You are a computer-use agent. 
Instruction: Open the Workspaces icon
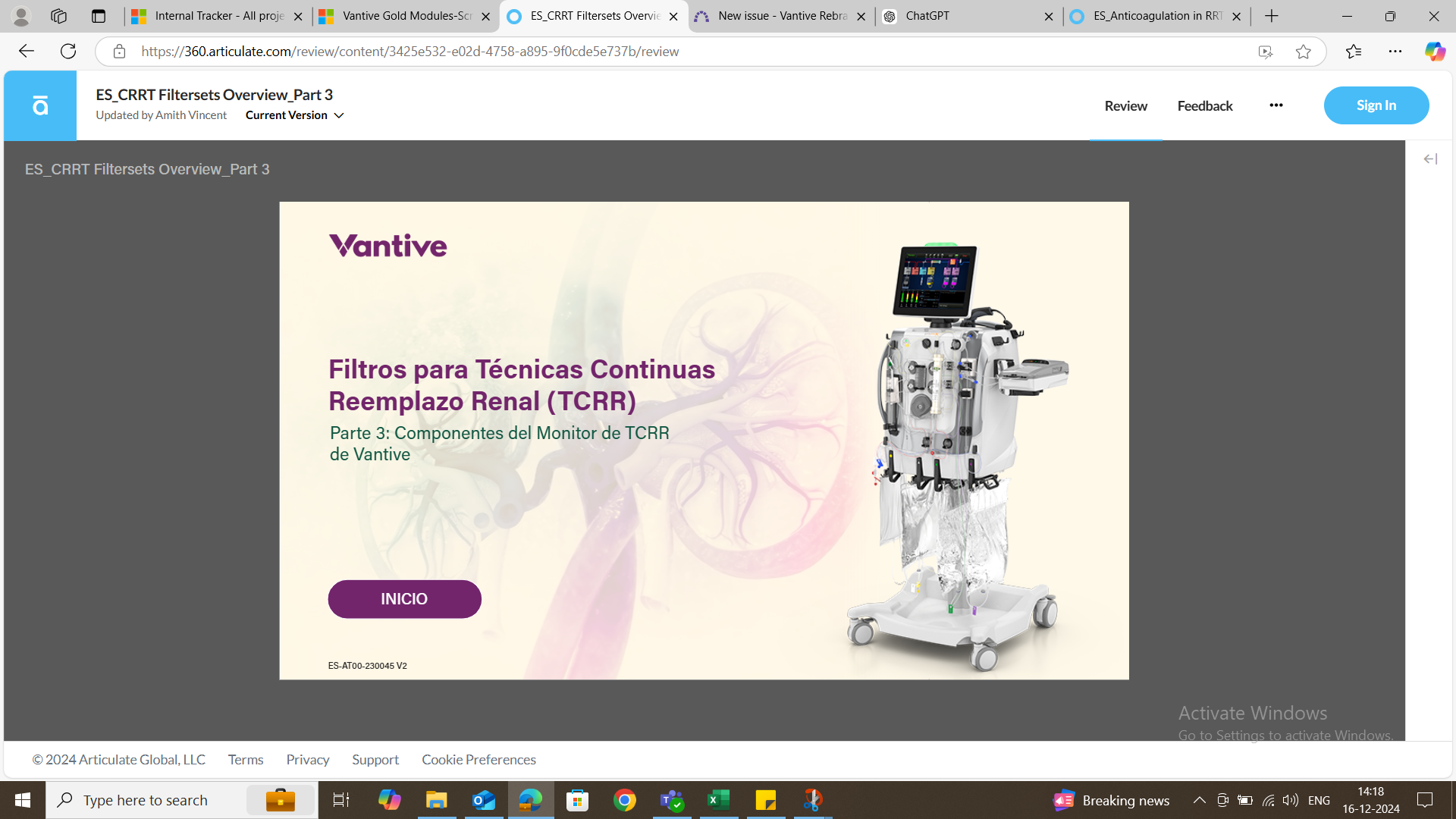point(58,16)
